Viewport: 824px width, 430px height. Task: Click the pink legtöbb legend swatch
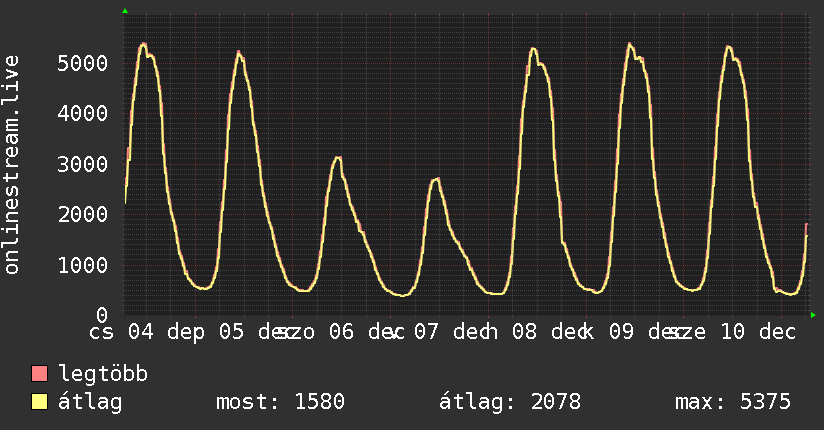click(x=39, y=373)
